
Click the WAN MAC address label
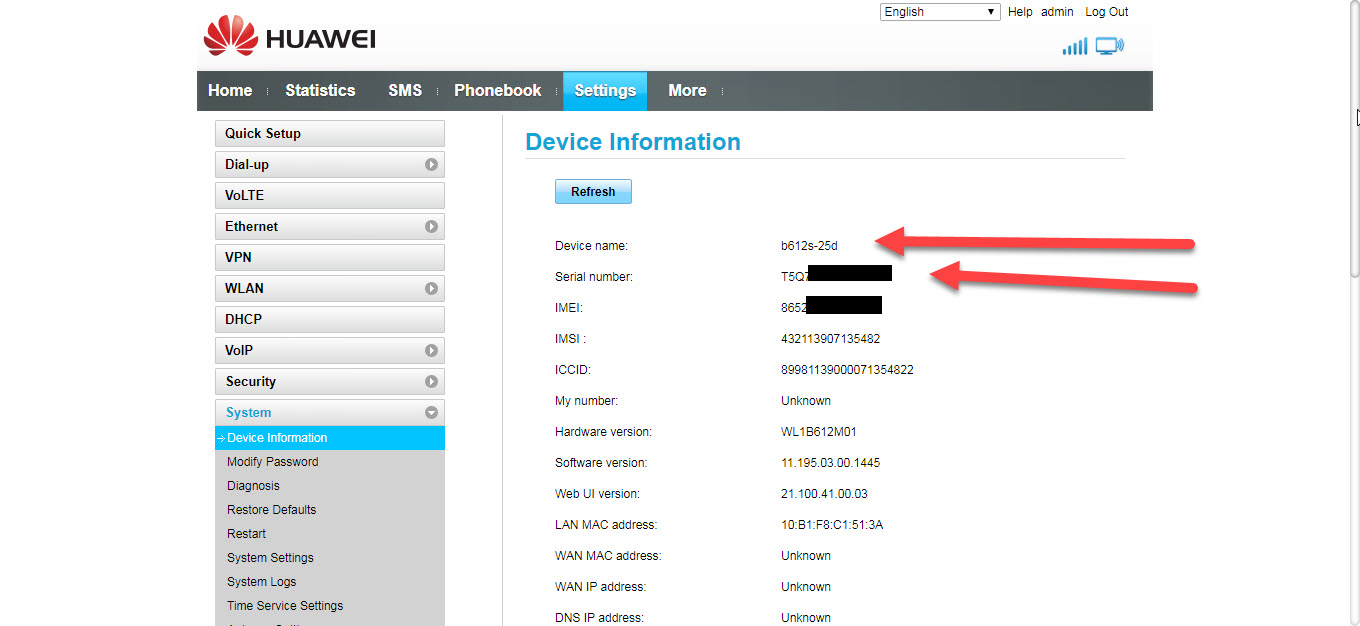(608, 556)
